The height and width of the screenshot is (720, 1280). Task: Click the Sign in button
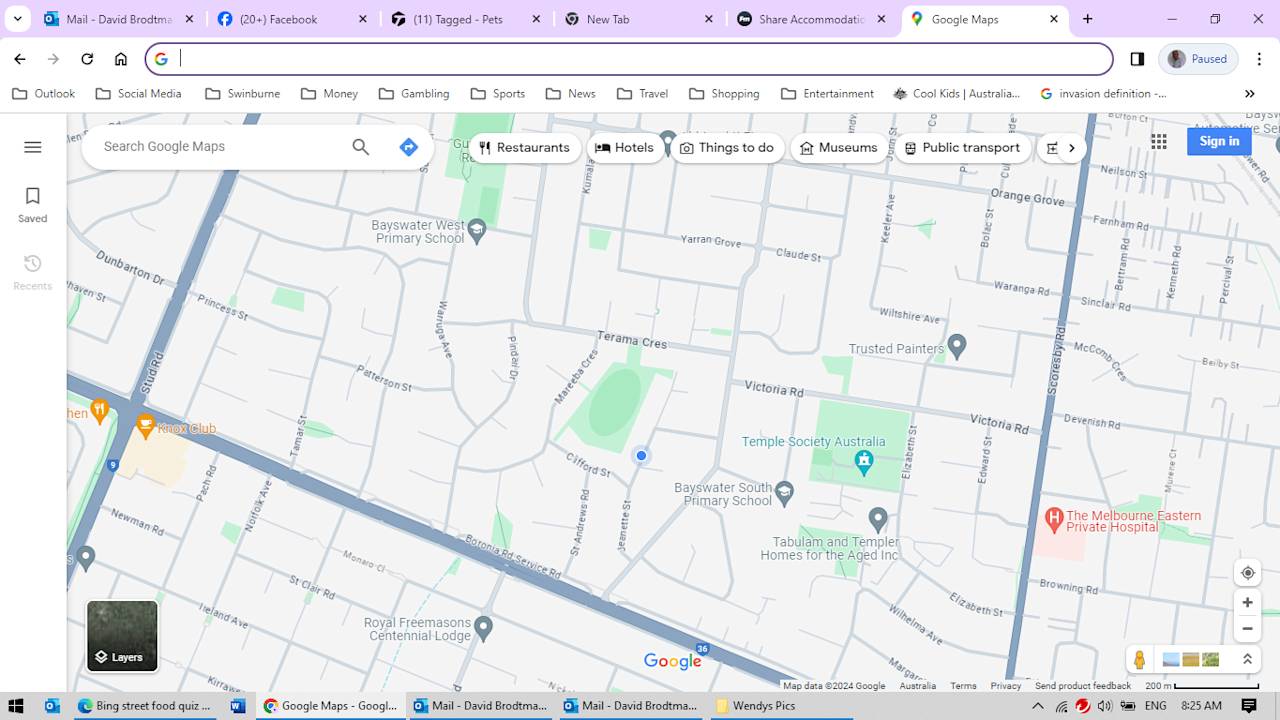coord(1218,141)
